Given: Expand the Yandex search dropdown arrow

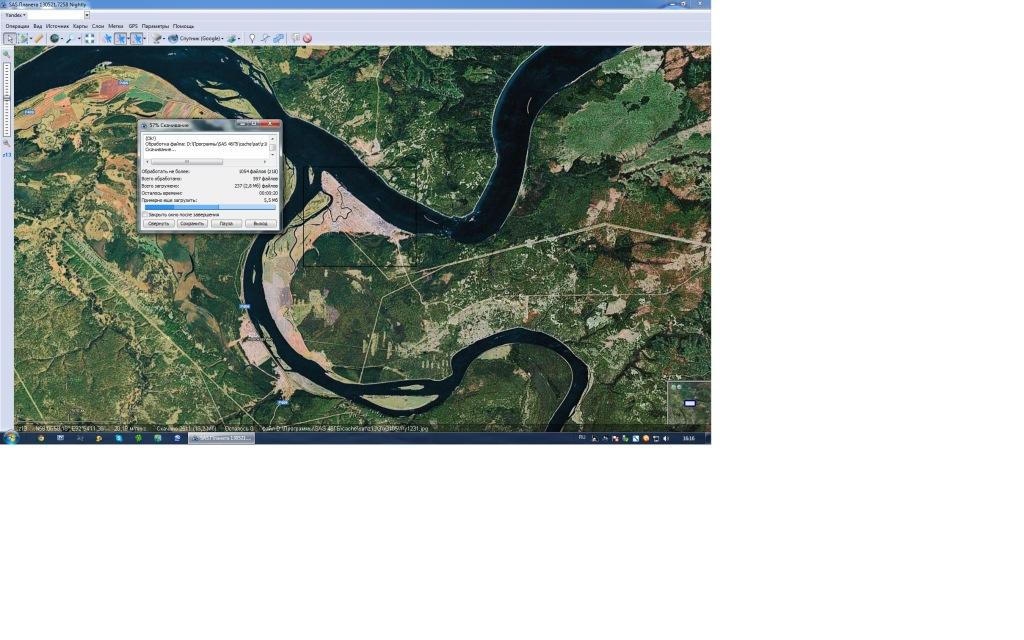Looking at the screenshot, I should point(87,15).
